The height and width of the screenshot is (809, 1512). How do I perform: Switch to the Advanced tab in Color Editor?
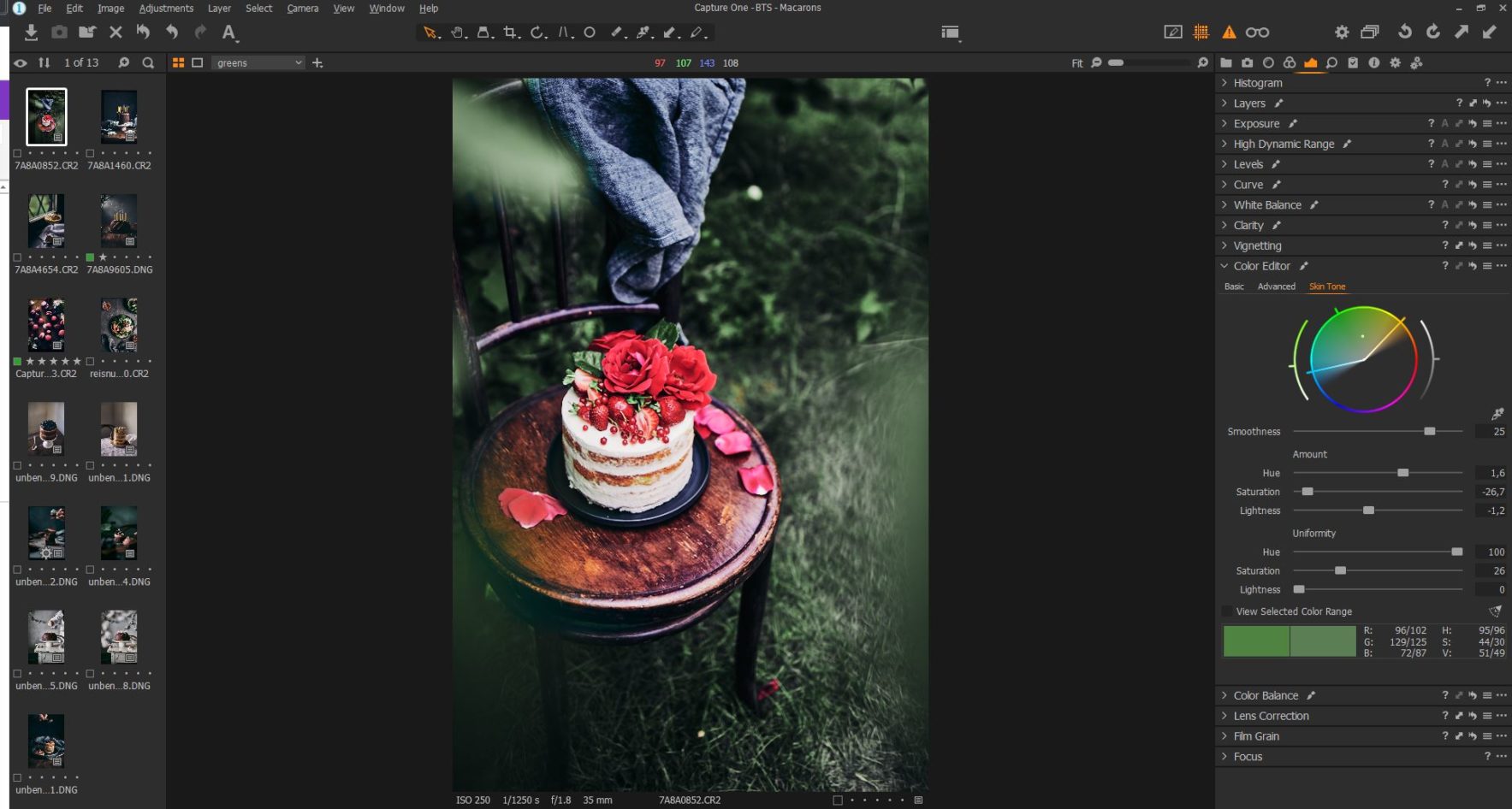(x=1276, y=286)
